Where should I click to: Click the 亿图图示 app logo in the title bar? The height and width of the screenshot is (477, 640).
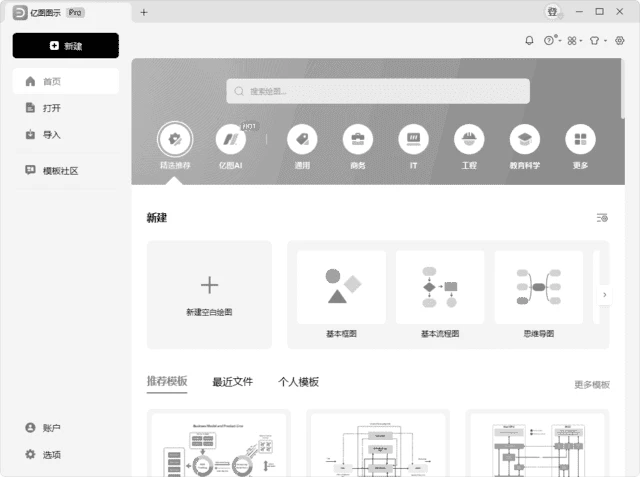point(20,13)
